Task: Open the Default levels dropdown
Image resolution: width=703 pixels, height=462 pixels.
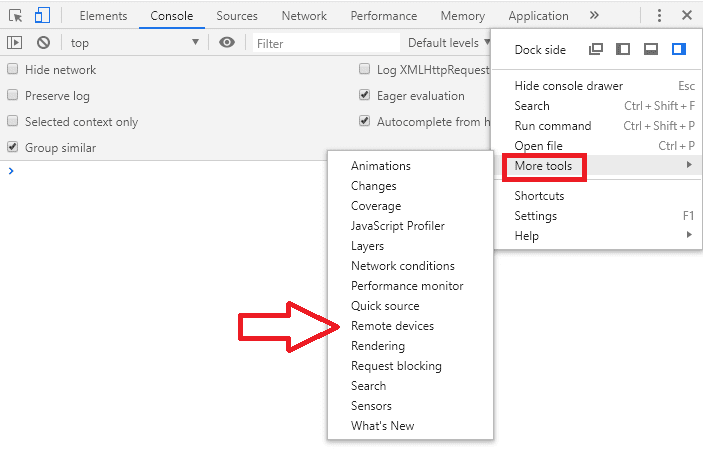Action: pos(448,43)
